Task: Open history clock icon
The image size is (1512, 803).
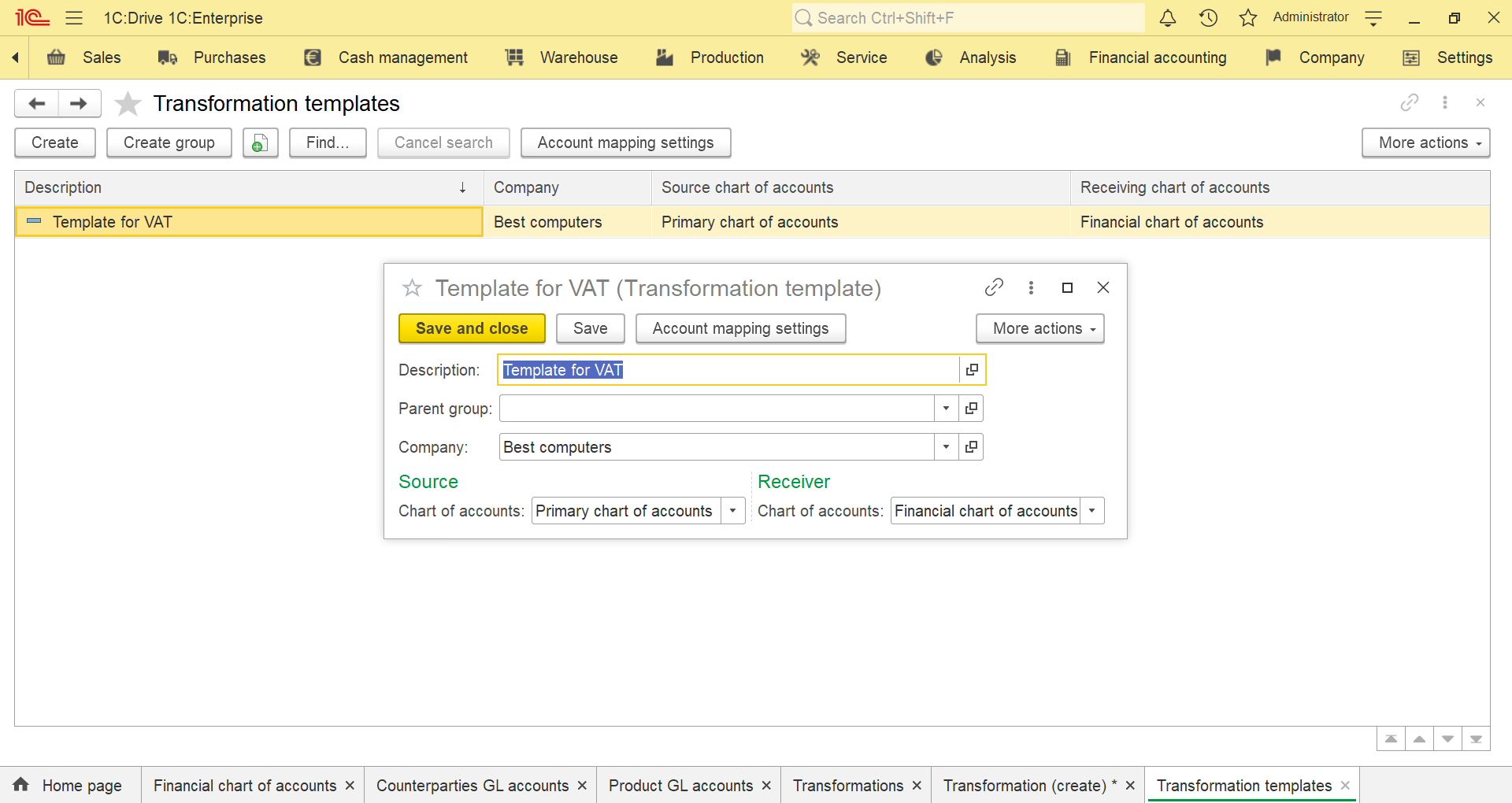Action: pos(1208,17)
